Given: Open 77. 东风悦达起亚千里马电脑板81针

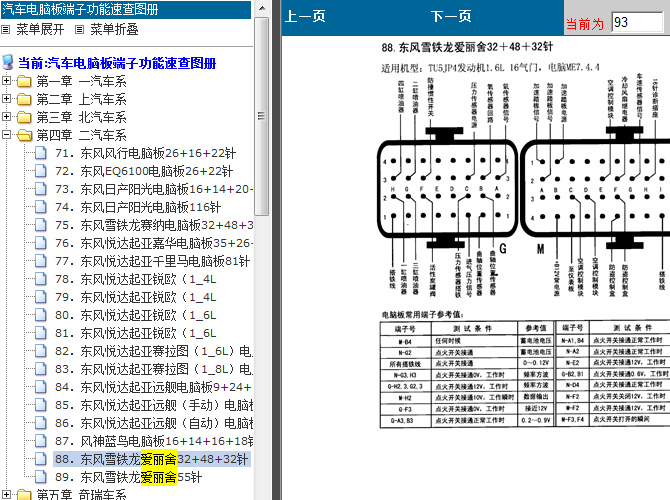Looking at the screenshot, I should click(153, 261).
